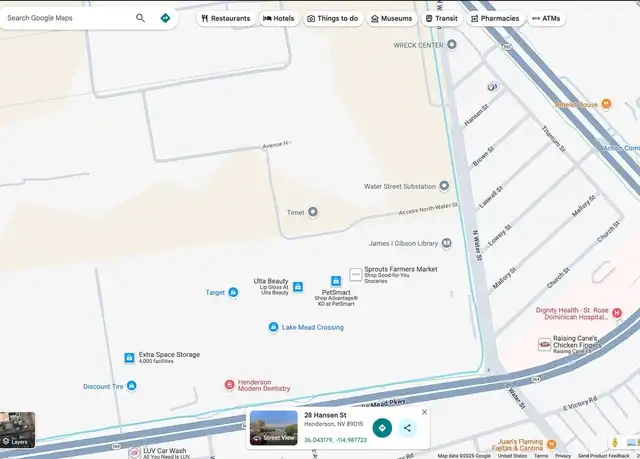Close the 28 Hansen St info card
The height and width of the screenshot is (459, 640).
pyautogui.click(x=424, y=412)
